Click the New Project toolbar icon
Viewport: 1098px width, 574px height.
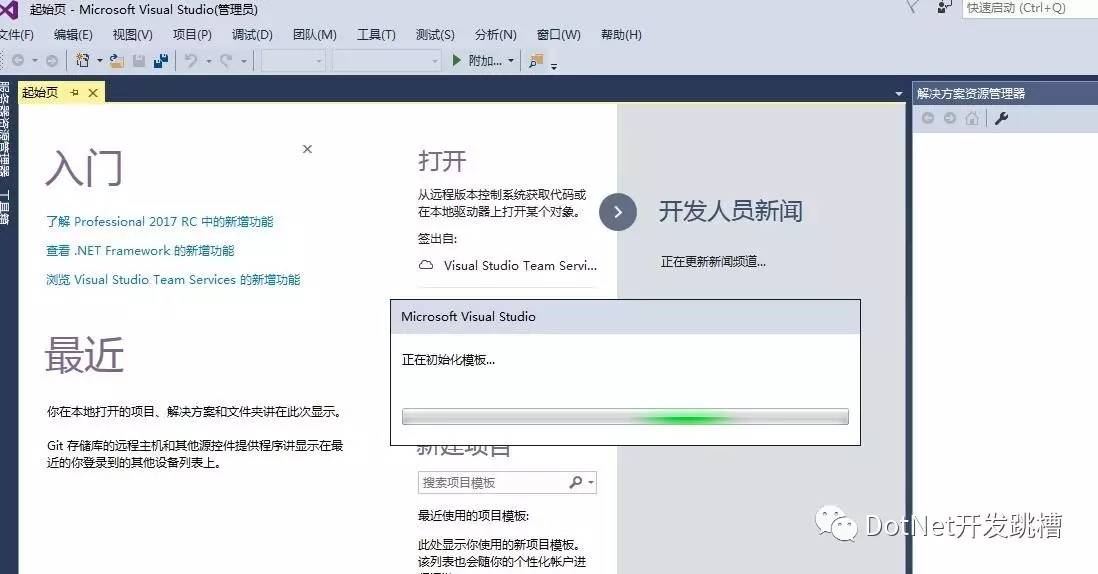click(83, 61)
